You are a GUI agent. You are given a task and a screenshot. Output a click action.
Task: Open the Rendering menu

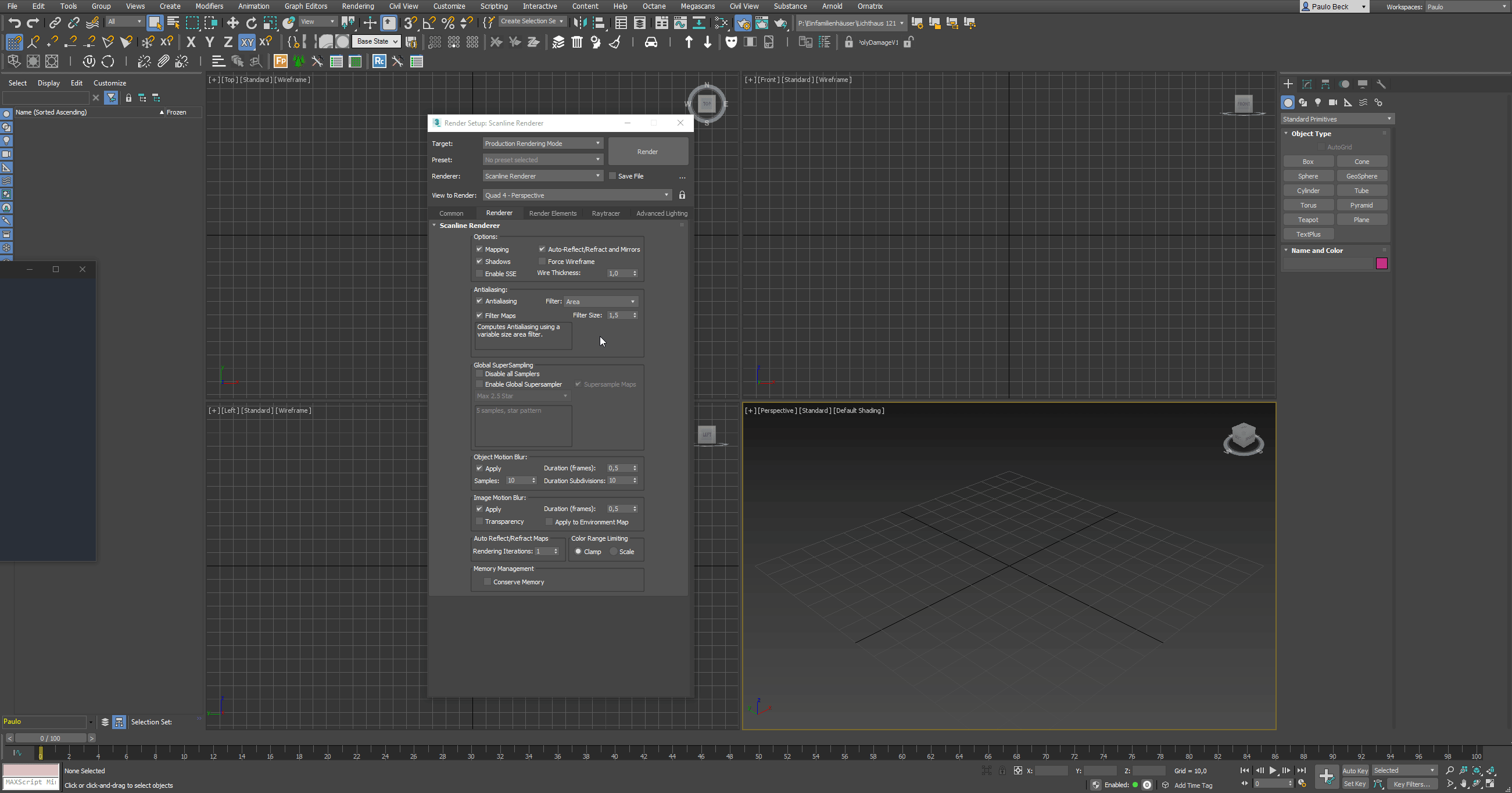point(357,6)
